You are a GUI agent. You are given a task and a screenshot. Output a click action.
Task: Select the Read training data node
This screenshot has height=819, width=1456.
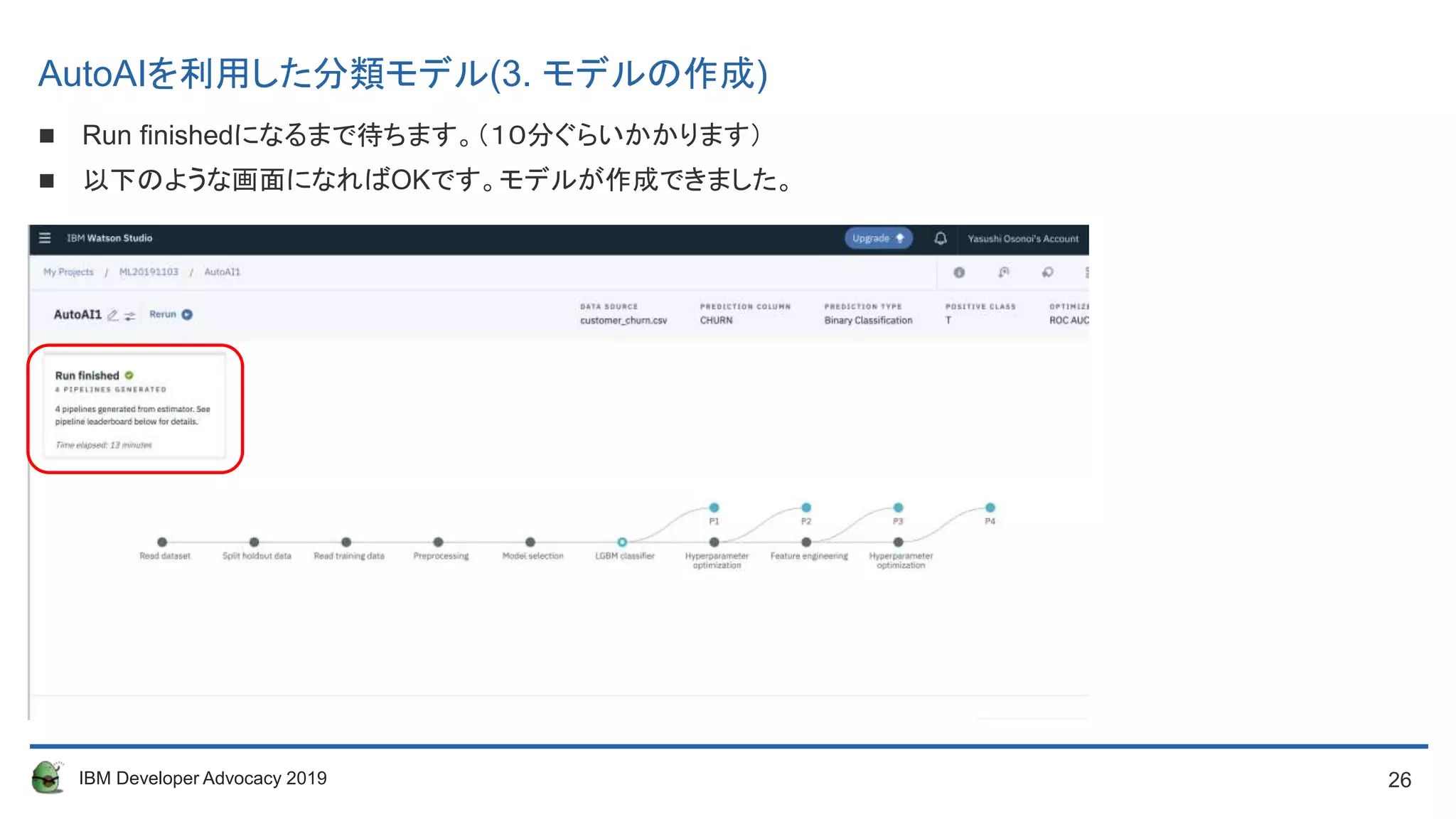pos(346,542)
